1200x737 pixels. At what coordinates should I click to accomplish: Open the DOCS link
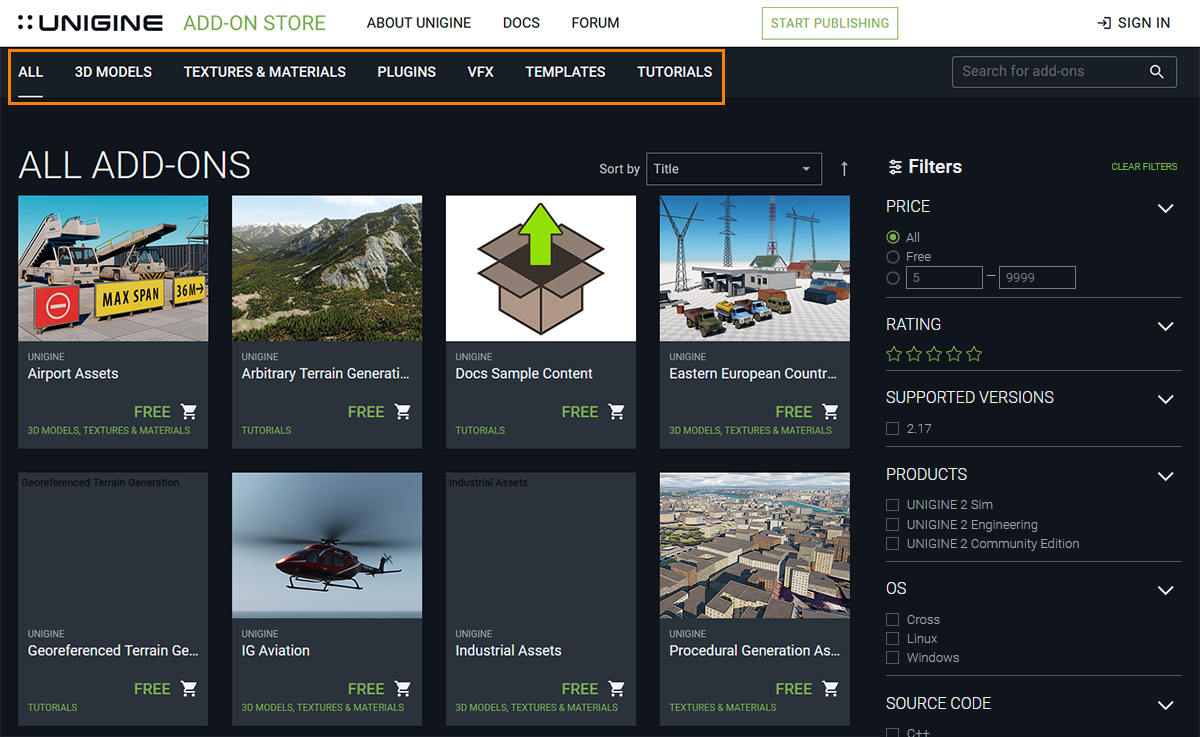(x=521, y=23)
